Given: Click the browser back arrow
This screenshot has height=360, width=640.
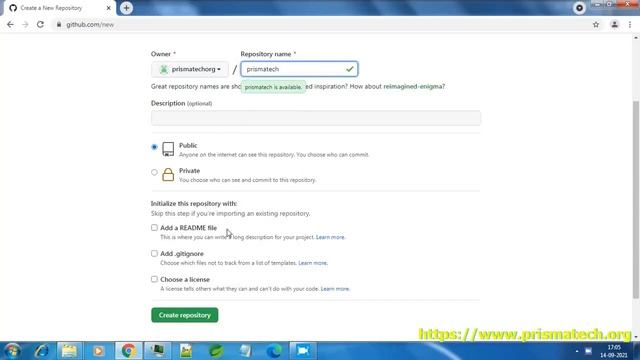Looking at the screenshot, I should pyautogui.click(x=10, y=24).
